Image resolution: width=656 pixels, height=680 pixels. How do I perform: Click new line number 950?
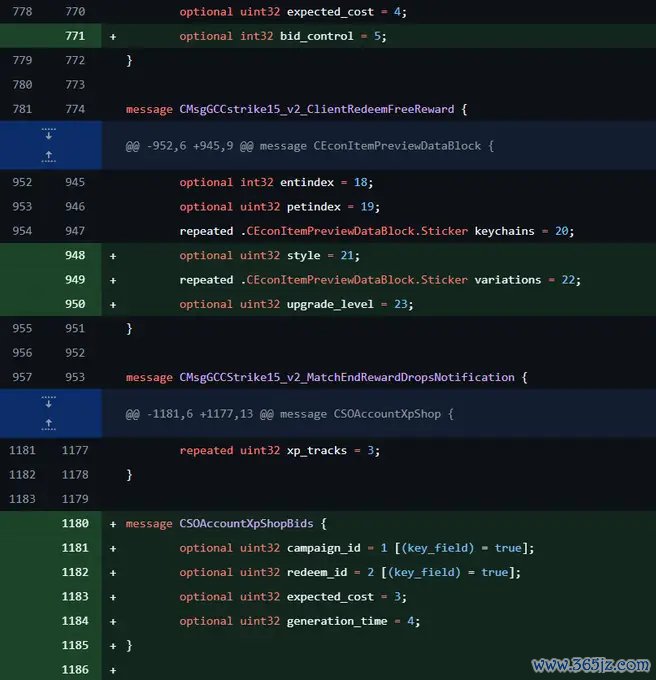(x=75, y=304)
